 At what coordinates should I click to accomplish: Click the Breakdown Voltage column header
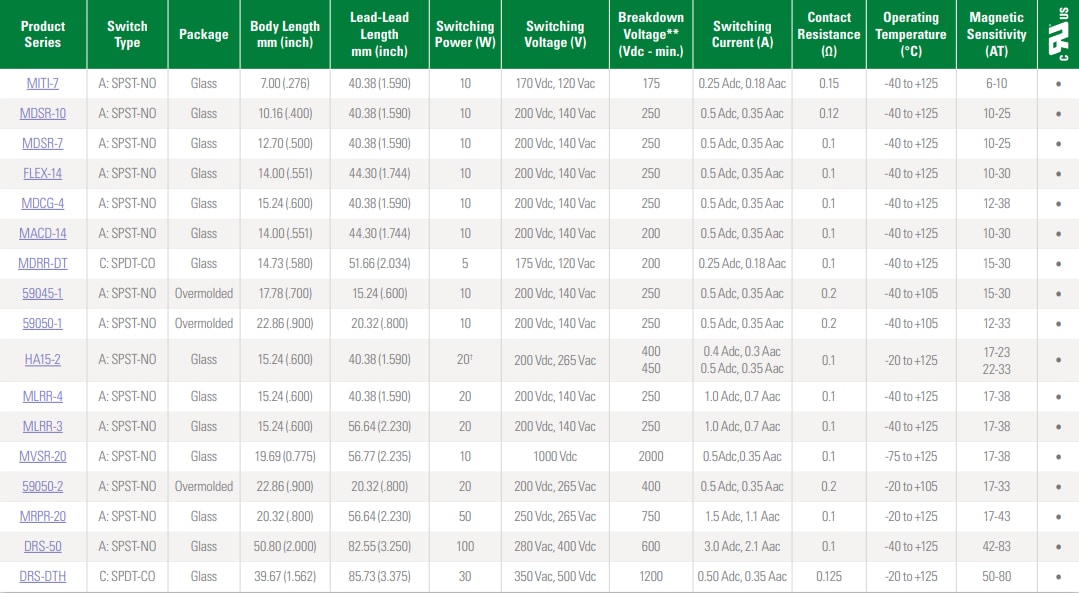(651, 34)
